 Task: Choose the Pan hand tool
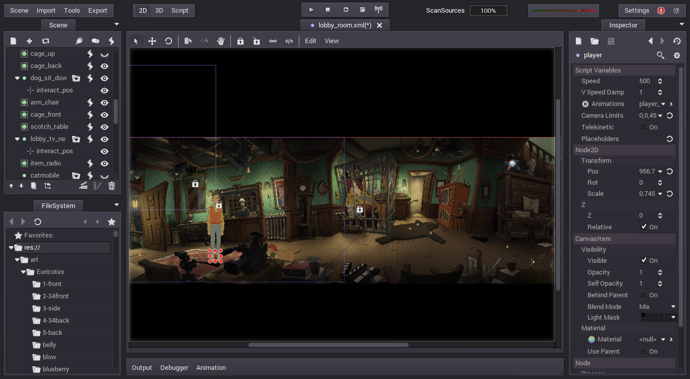point(220,41)
